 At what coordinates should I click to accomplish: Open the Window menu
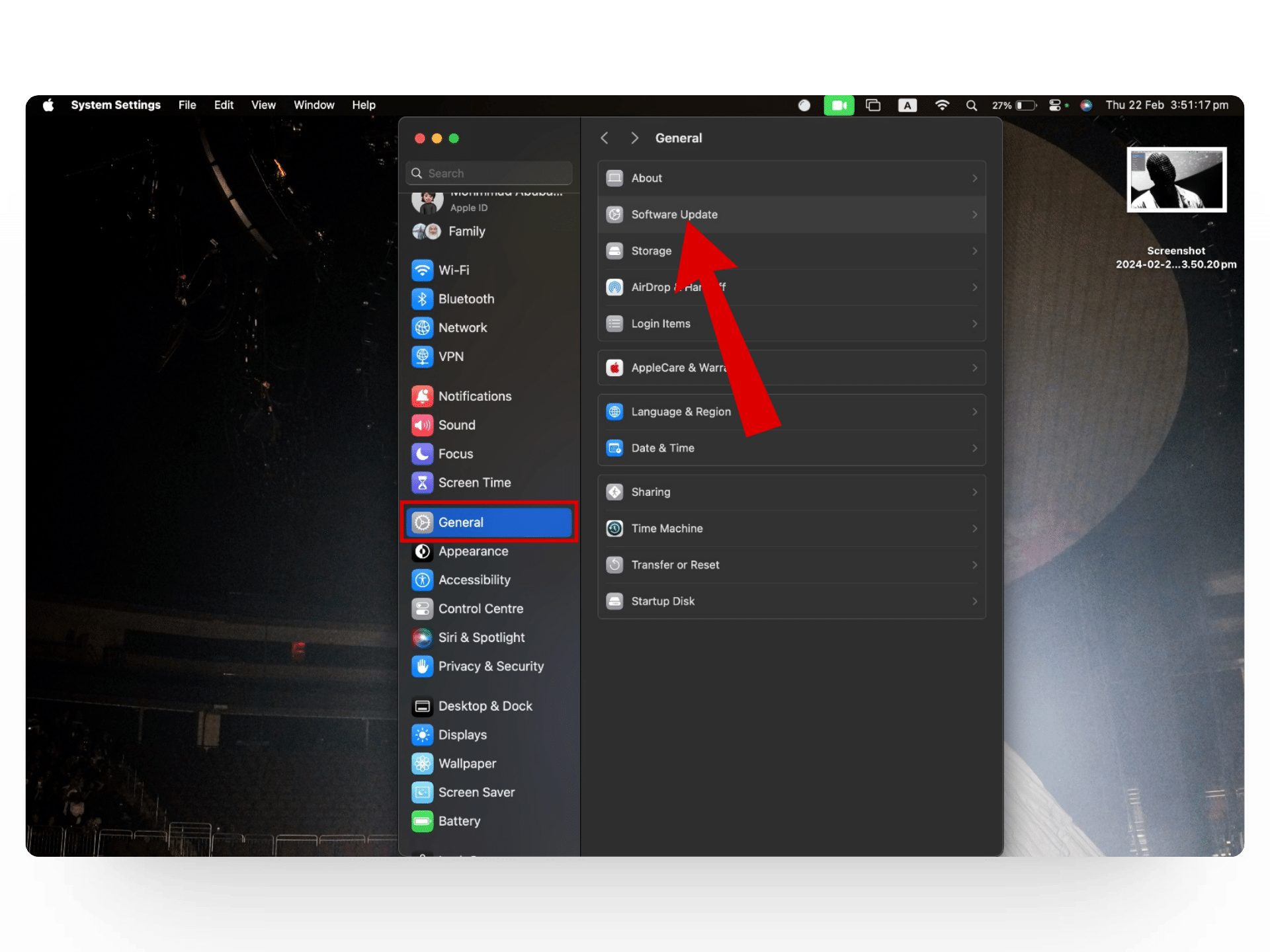pos(314,105)
